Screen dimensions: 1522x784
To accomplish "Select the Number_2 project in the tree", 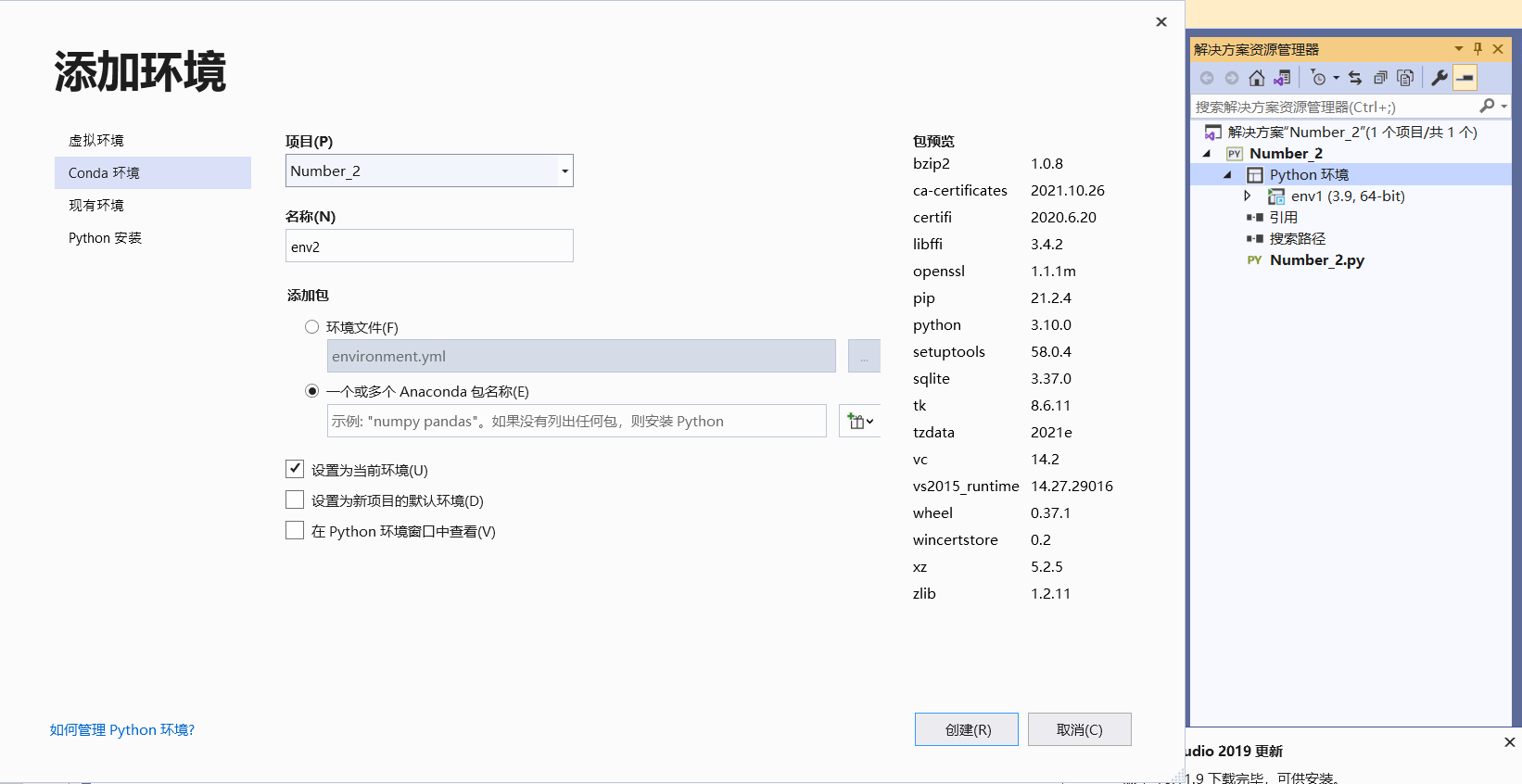I will click(1286, 153).
